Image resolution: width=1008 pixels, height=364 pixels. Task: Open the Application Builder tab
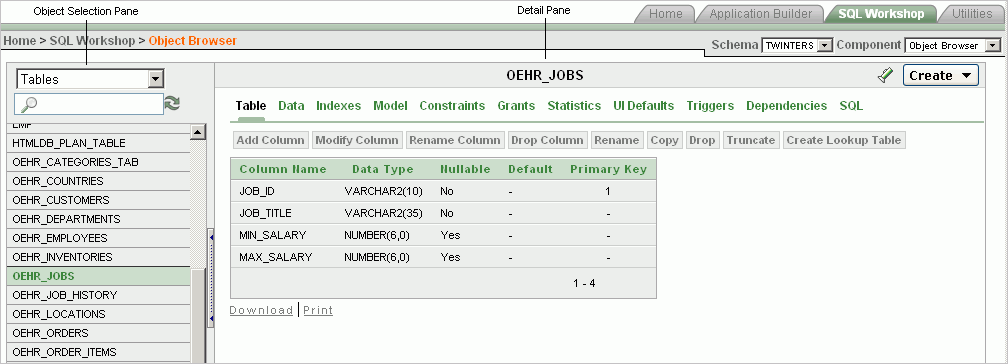point(760,14)
